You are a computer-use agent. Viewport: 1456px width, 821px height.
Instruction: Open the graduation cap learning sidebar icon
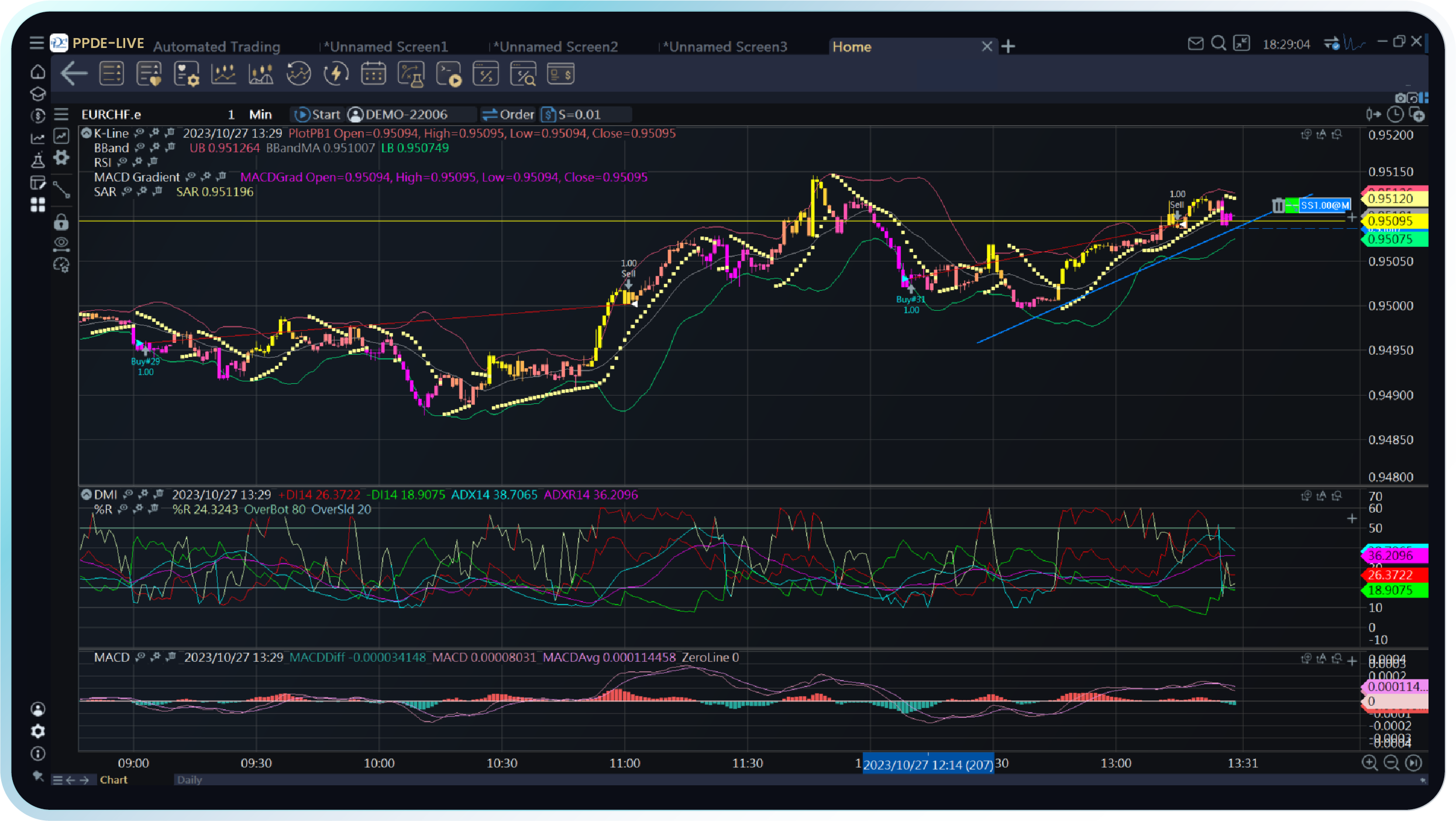click(x=37, y=94)
